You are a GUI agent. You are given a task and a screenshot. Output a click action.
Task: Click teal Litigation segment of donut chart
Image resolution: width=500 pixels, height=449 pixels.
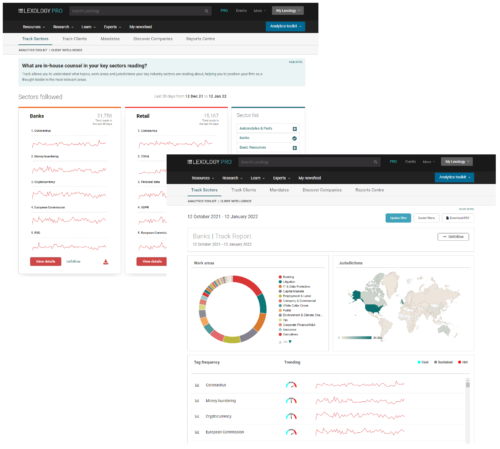[262, 303]
